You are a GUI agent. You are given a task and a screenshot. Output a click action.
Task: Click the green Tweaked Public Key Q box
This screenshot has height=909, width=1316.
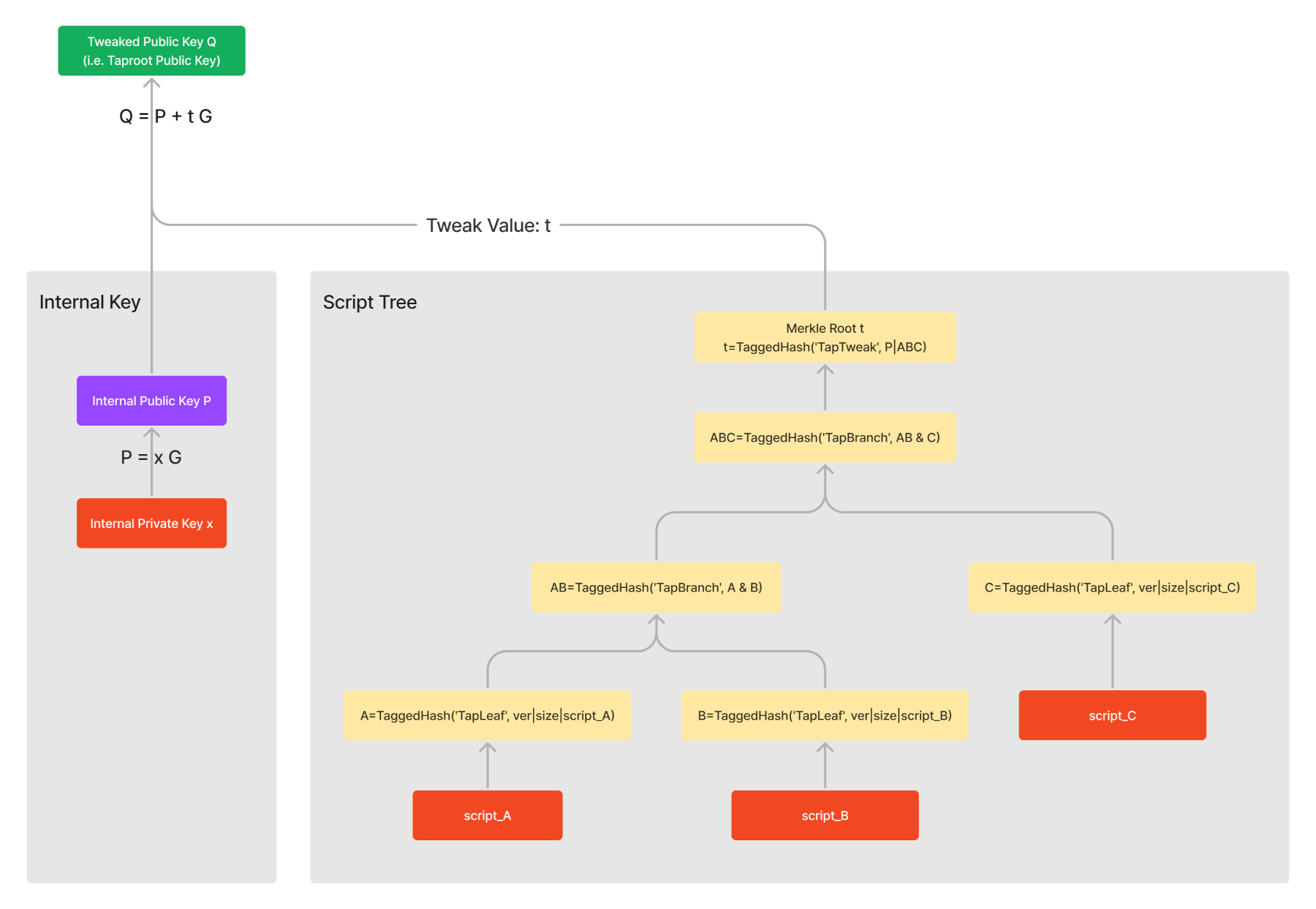151,50
